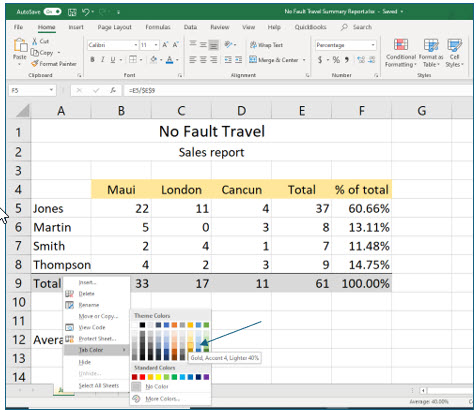Open Format as Table dropdown

click(431, 53)
